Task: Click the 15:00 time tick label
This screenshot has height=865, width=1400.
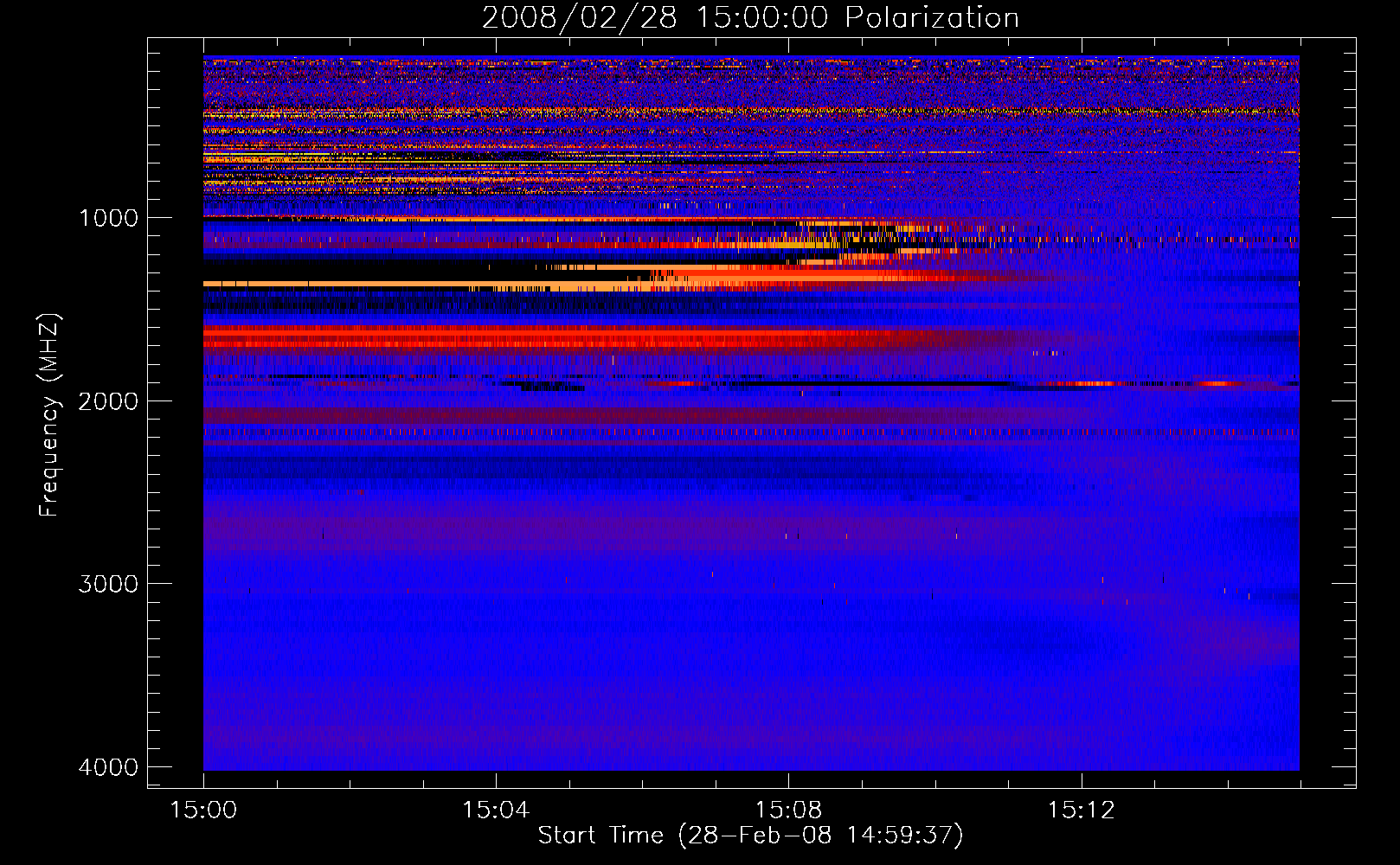Action: pyautogui.click(x=203, y=811)
